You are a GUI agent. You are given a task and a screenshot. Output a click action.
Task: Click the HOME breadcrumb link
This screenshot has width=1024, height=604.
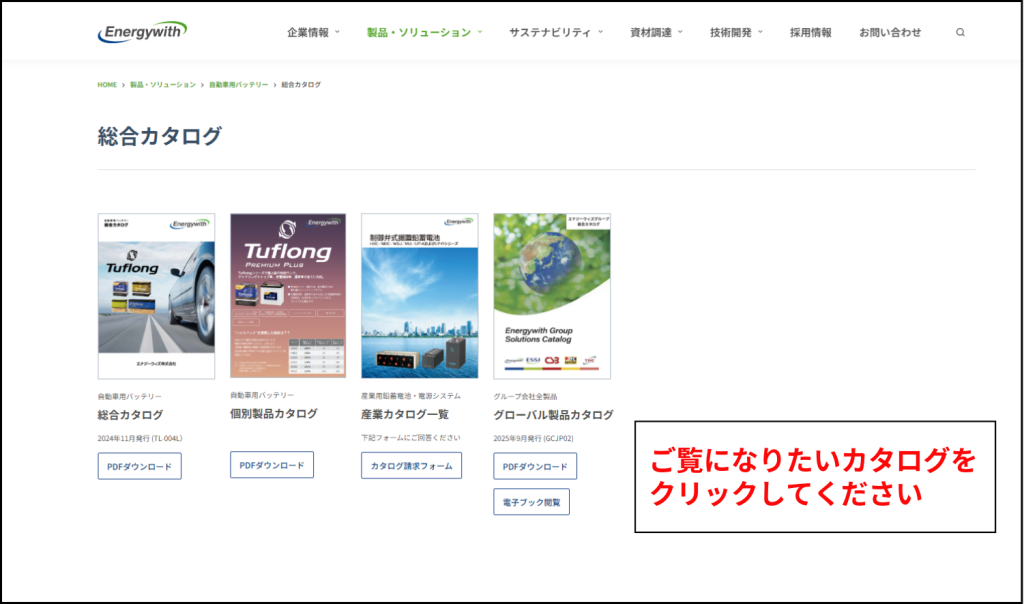pos(107,85)
